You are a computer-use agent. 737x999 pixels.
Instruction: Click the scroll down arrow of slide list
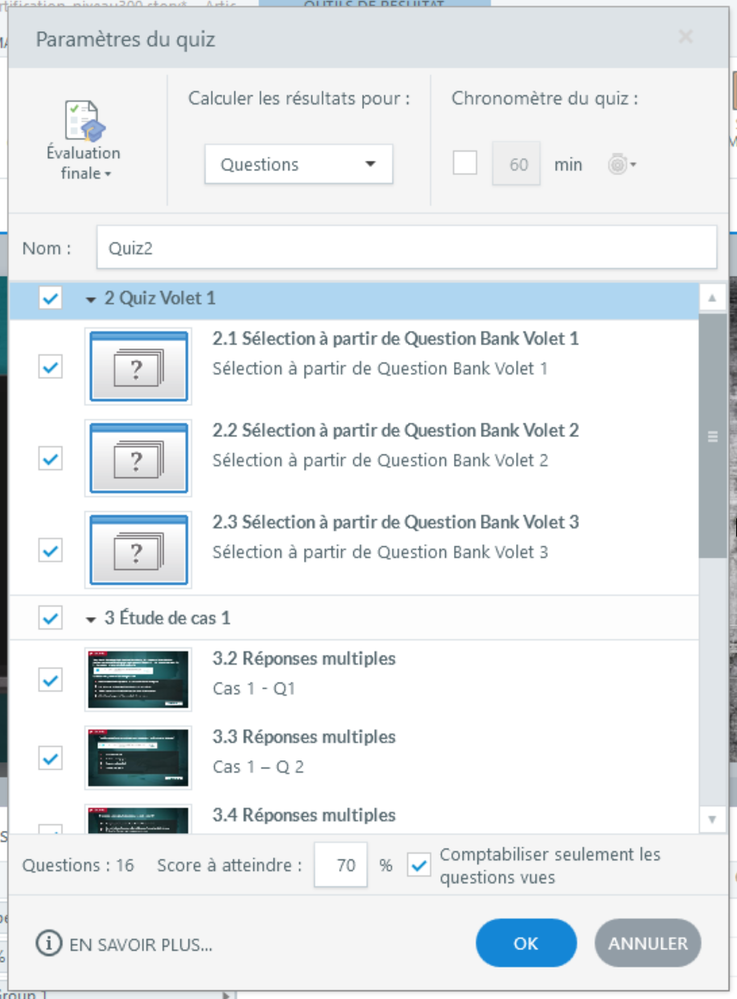[x=712, y=819]
